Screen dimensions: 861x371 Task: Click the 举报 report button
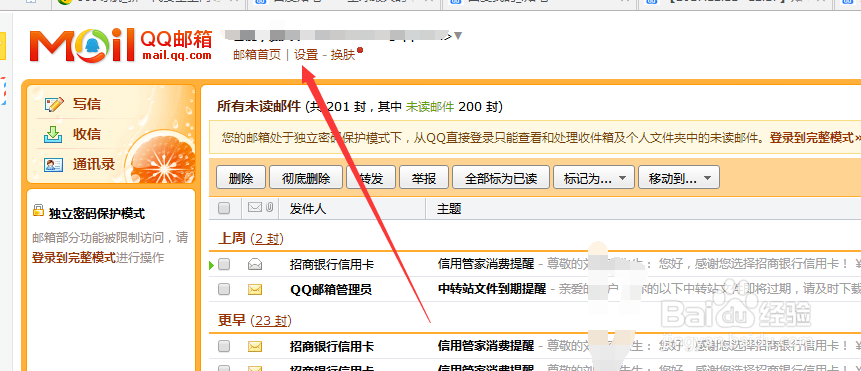pos(424,178)
